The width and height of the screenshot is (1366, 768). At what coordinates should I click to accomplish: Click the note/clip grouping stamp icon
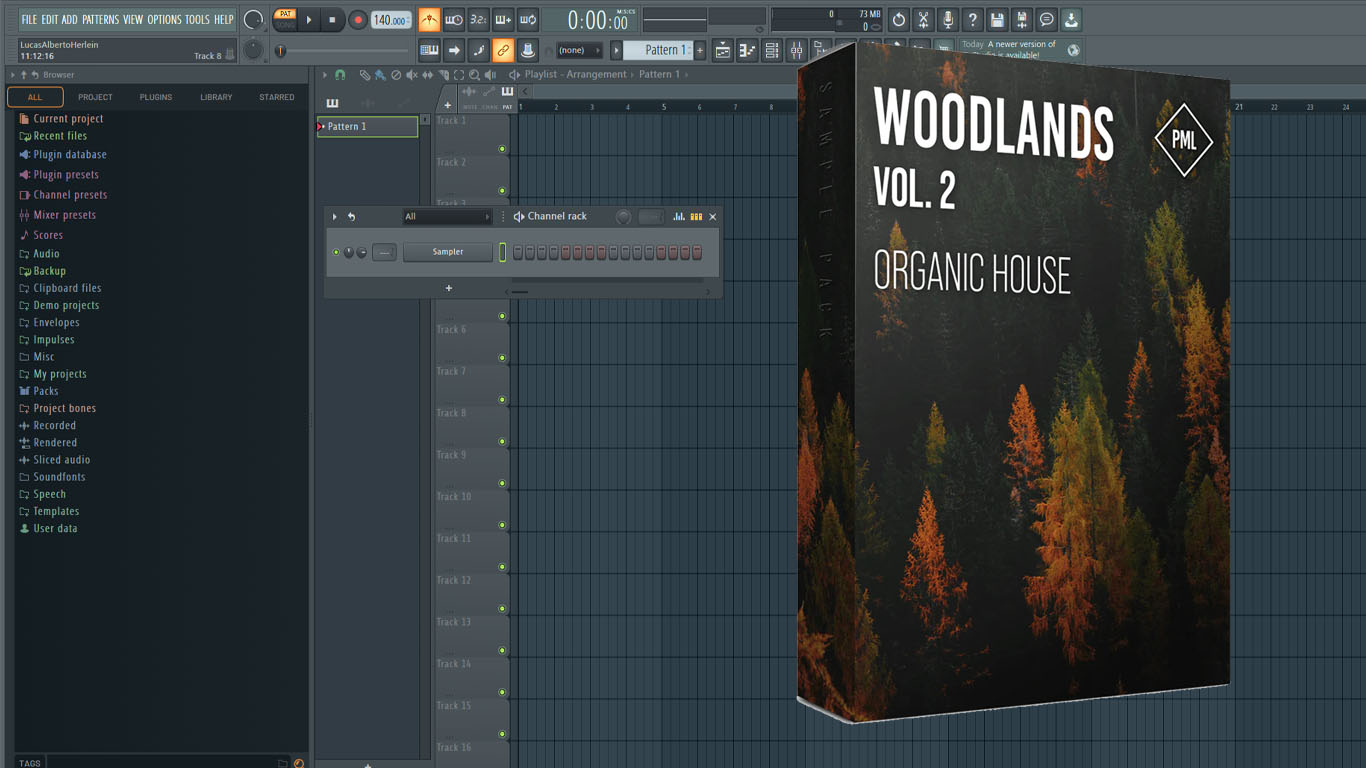[527, 50]
